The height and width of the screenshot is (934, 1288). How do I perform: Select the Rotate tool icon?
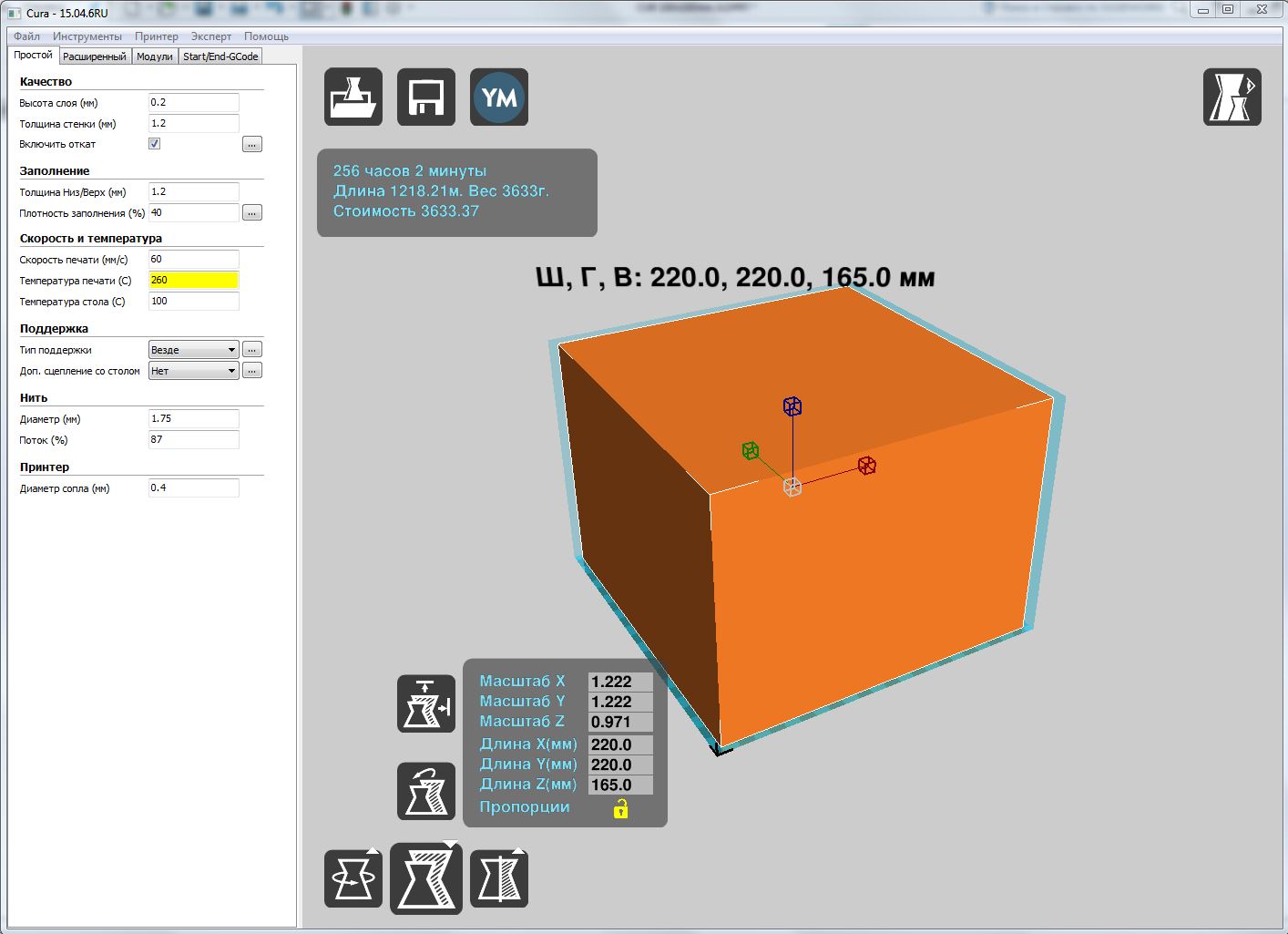click(353, 878)
